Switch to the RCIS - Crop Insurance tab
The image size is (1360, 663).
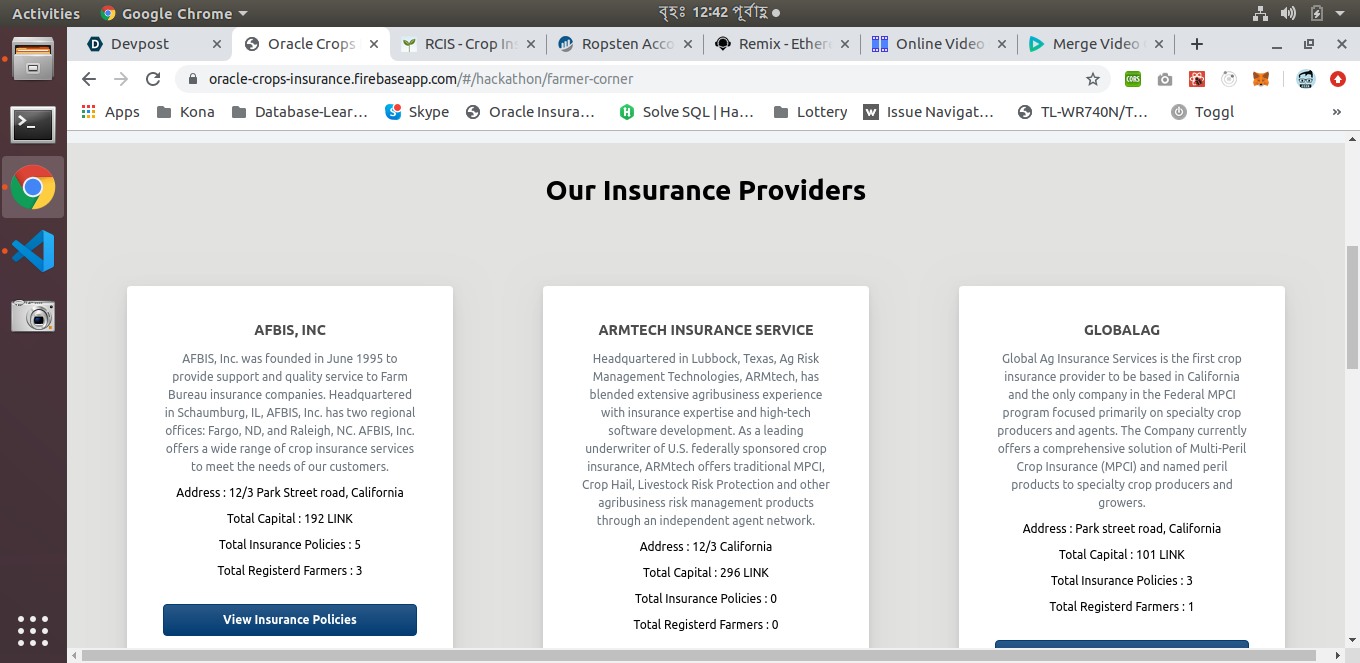point(470,44)
